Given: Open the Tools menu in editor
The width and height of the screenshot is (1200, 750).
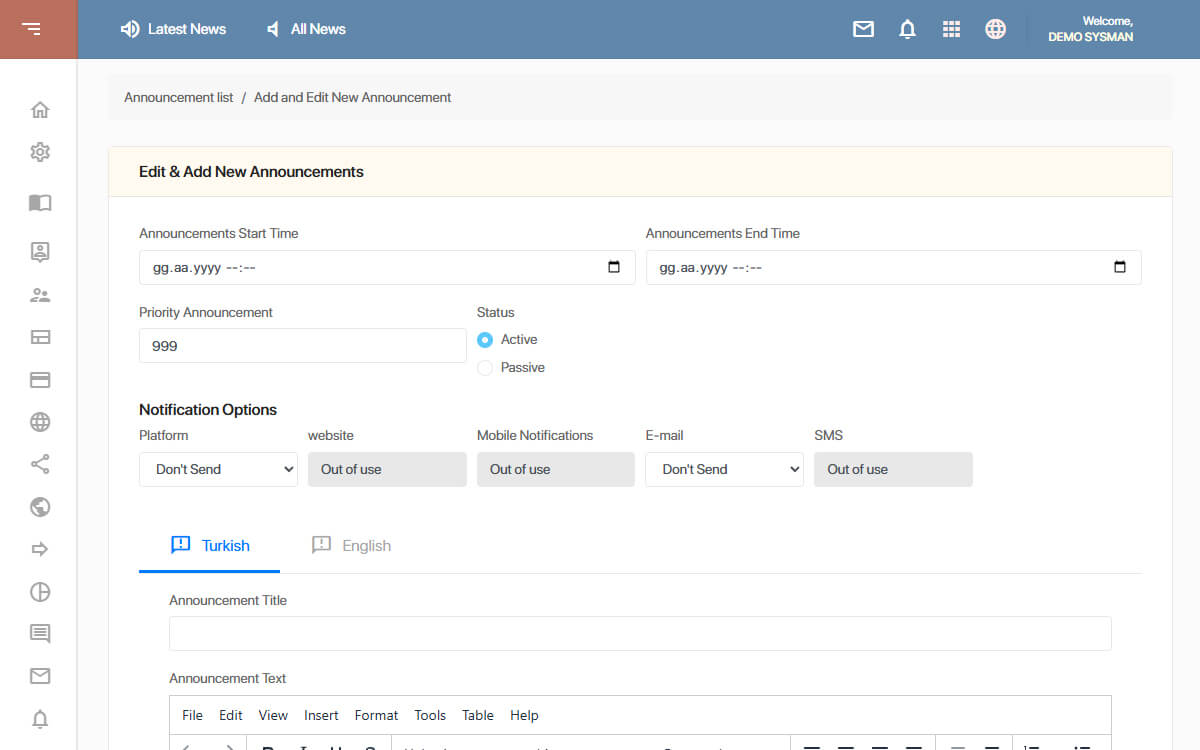Looking at the screenshot, I should click(430, 715).
